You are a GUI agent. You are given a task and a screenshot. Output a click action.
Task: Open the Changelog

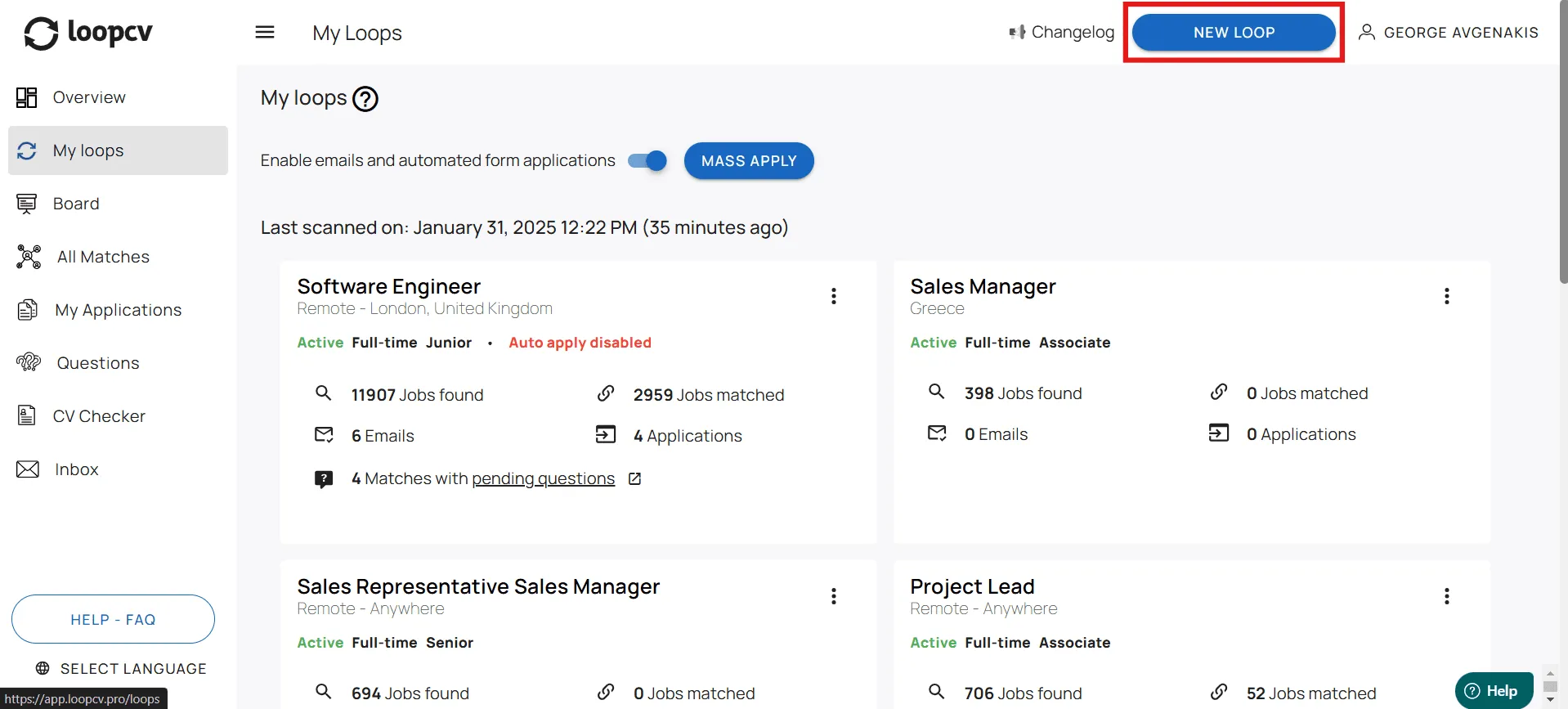pos(1061,32)
